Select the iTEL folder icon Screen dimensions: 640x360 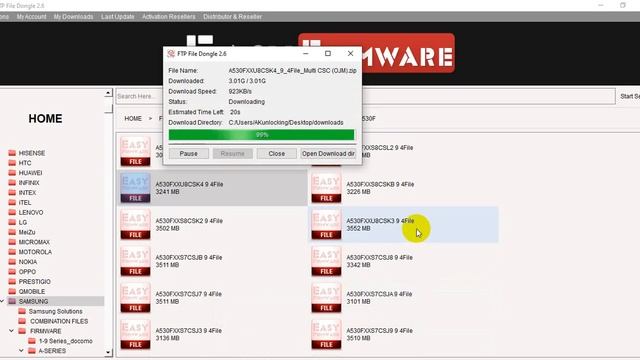pos(12,202)
